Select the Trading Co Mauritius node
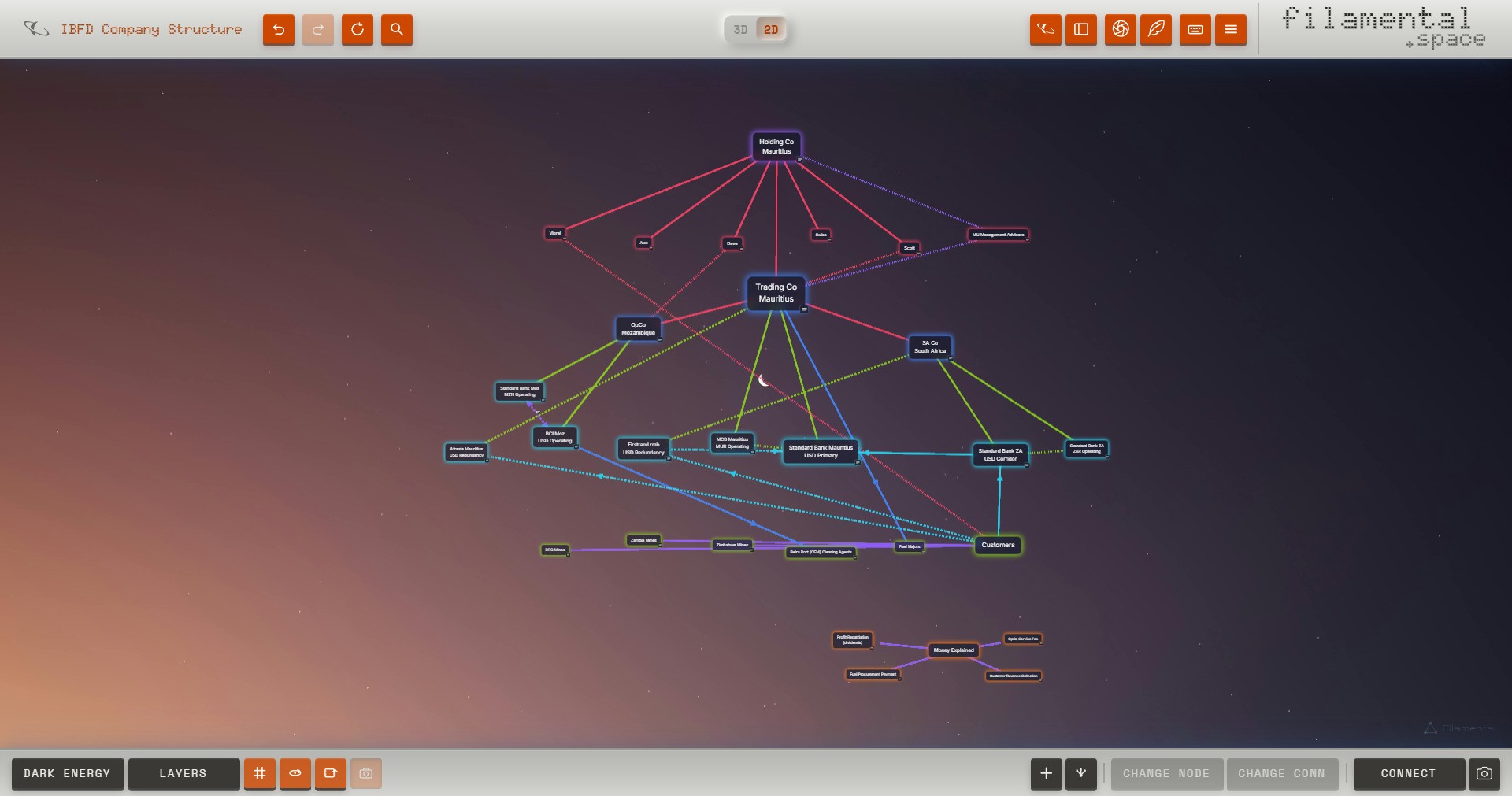This screenshot has width=1512, height=796. 776,293
